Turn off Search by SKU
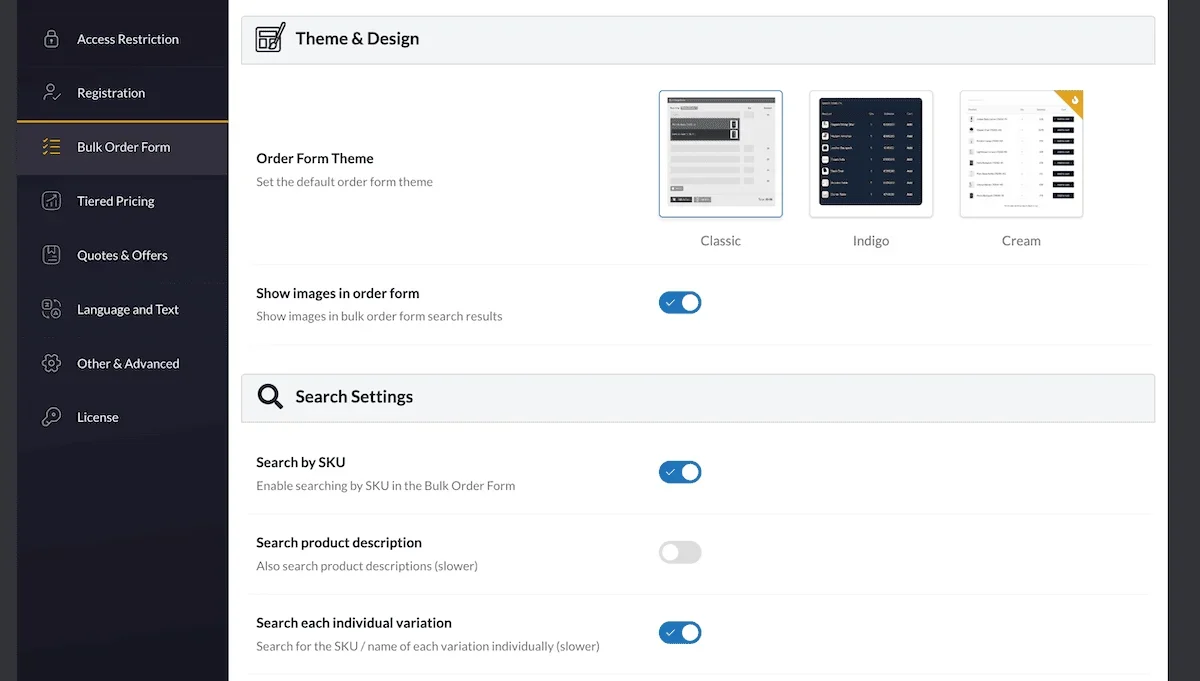Screen dimensions: 1200x681 680,471
